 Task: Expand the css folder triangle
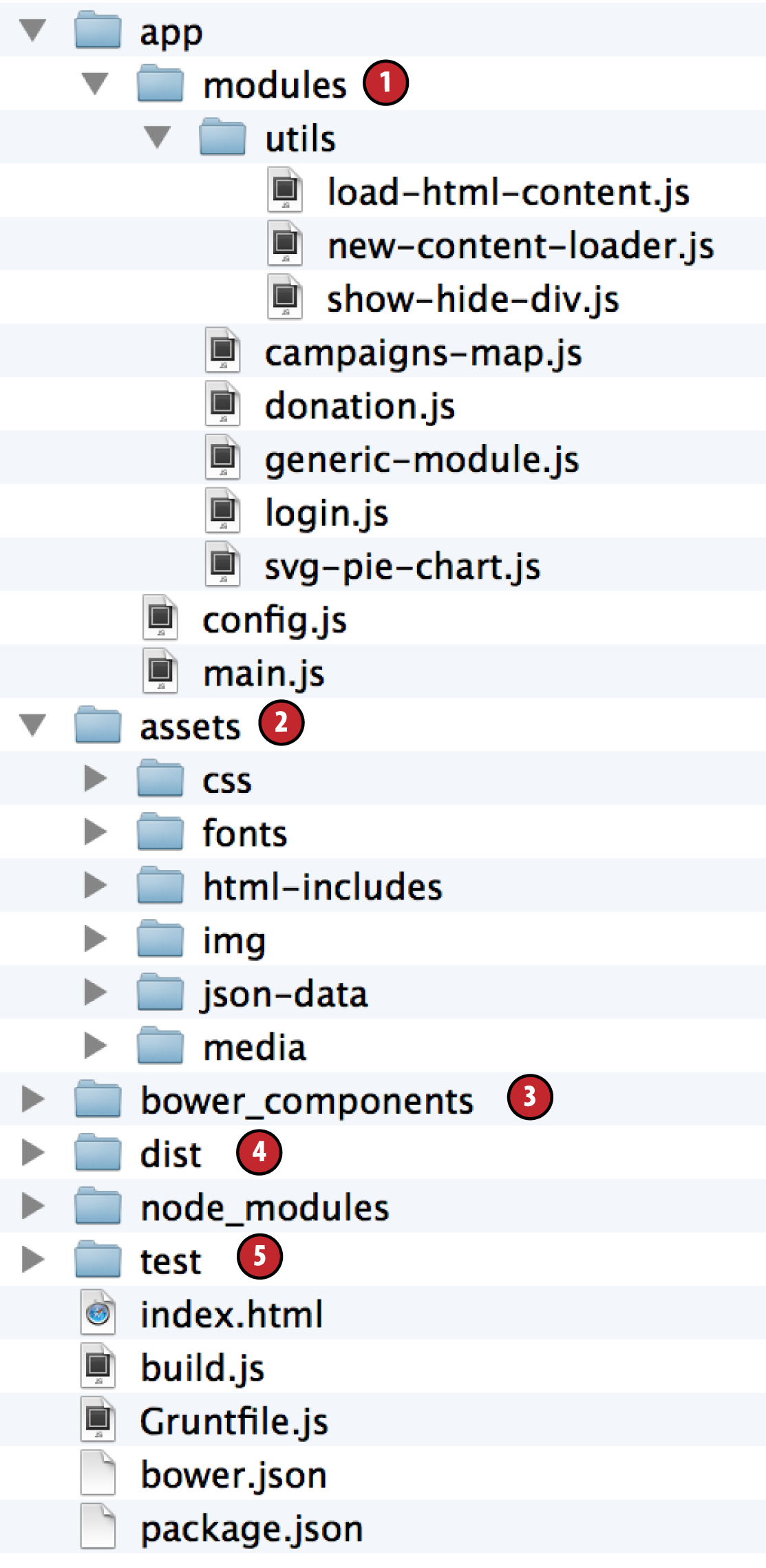click(95, 778)
